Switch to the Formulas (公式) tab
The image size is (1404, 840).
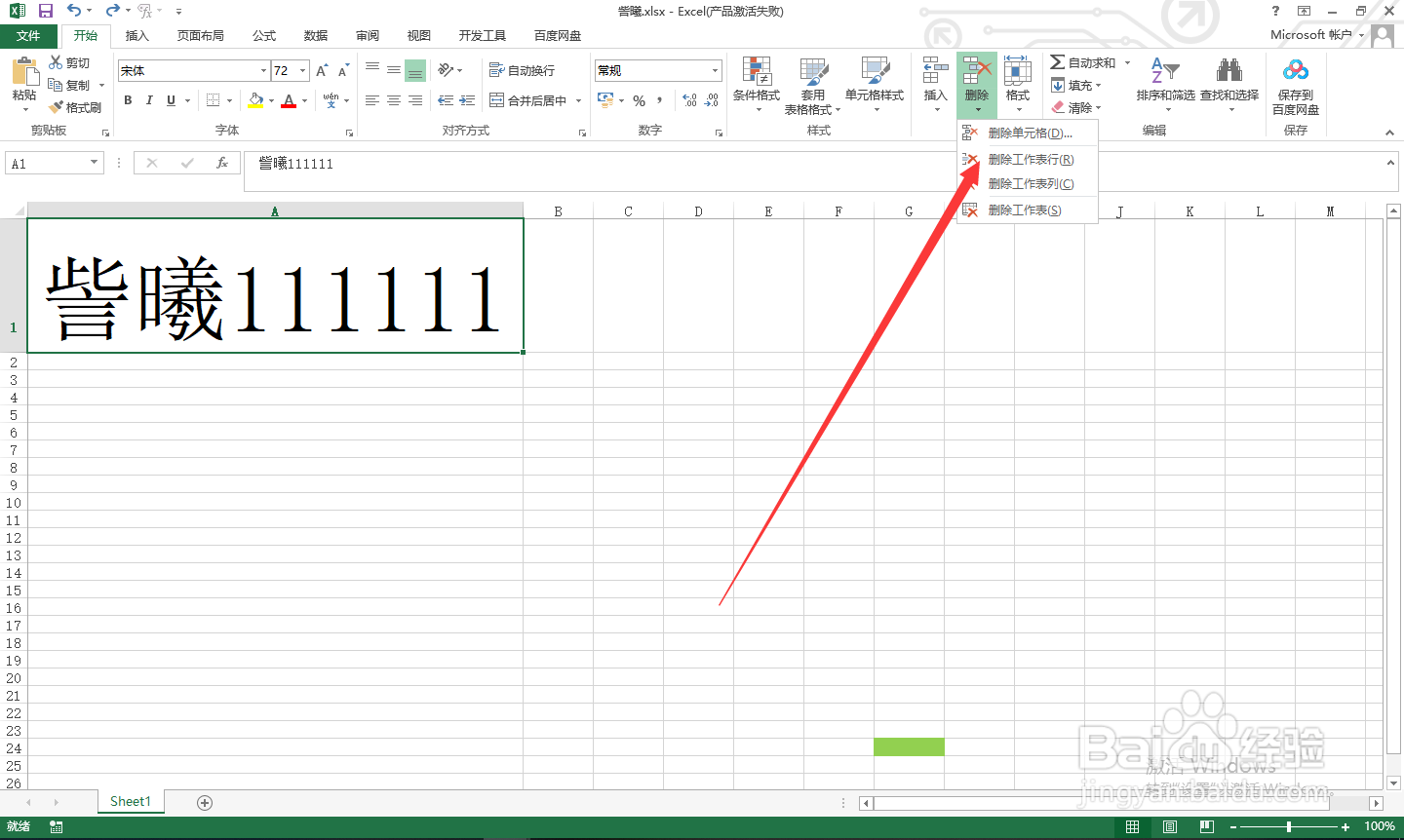click(264, 36)
